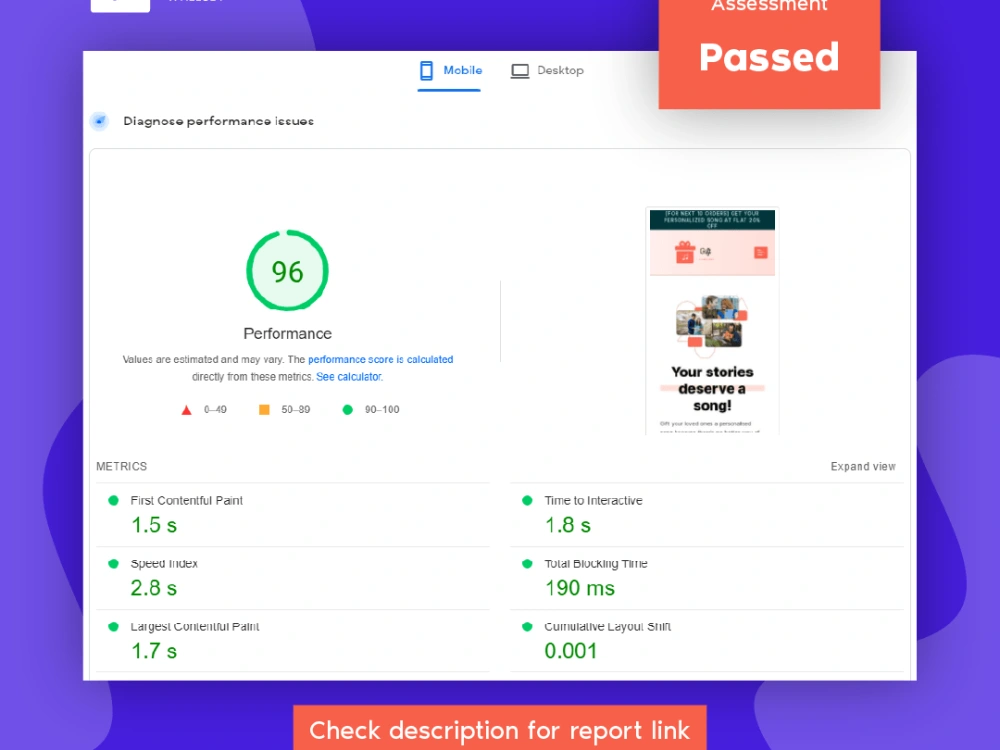Click the 'Check description for report link' banner
Screen dimensions: 1000x750
(500, 728)
